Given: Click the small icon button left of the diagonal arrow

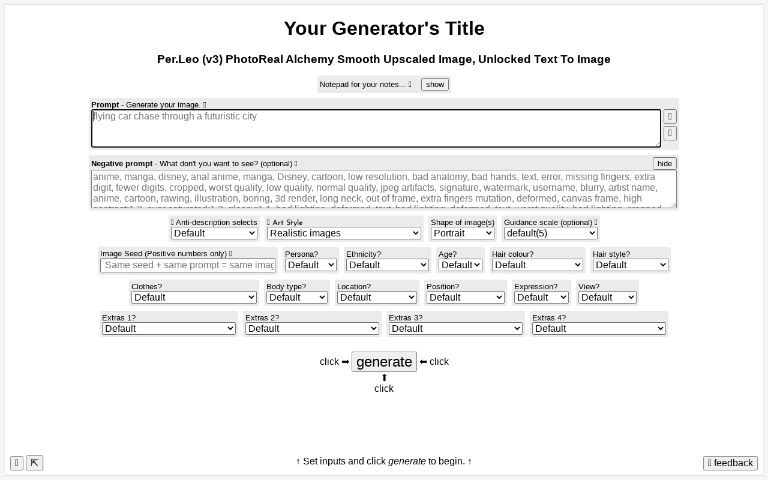Looking at the screenshot, I should pyautogui.click(x=16, y=462).
